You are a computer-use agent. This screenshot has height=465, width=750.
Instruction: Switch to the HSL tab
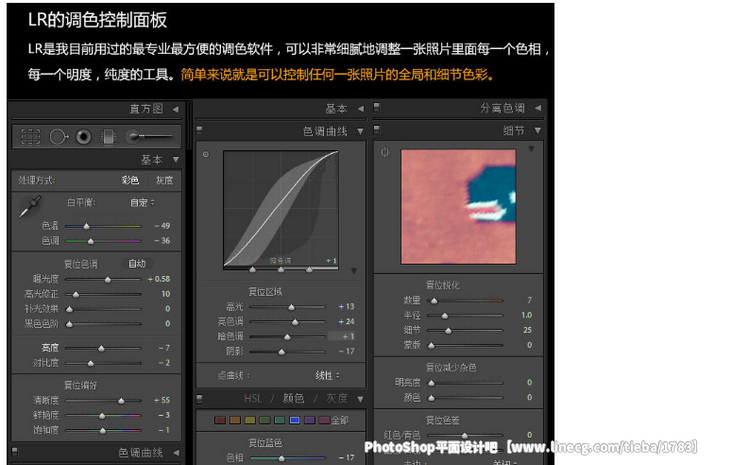253,399
